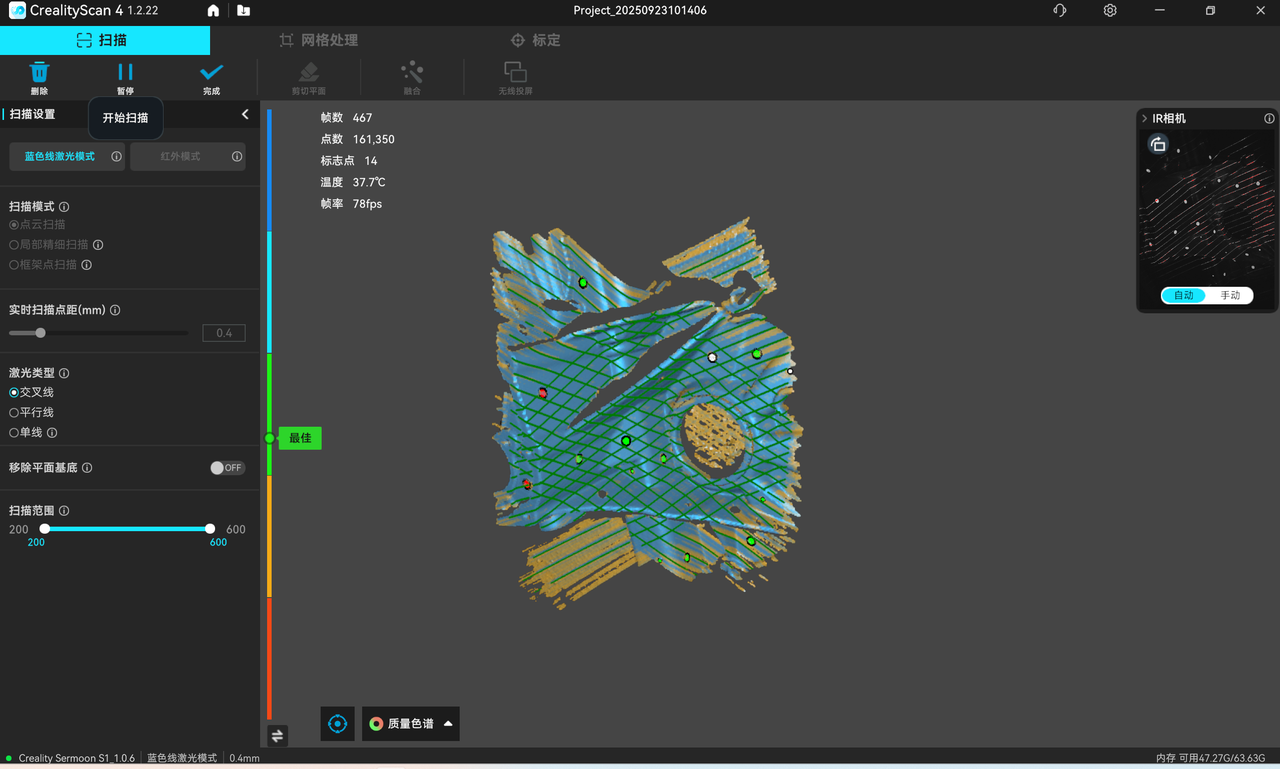Click the manual exposure button
The image size is (1280, 769).
1229,296
